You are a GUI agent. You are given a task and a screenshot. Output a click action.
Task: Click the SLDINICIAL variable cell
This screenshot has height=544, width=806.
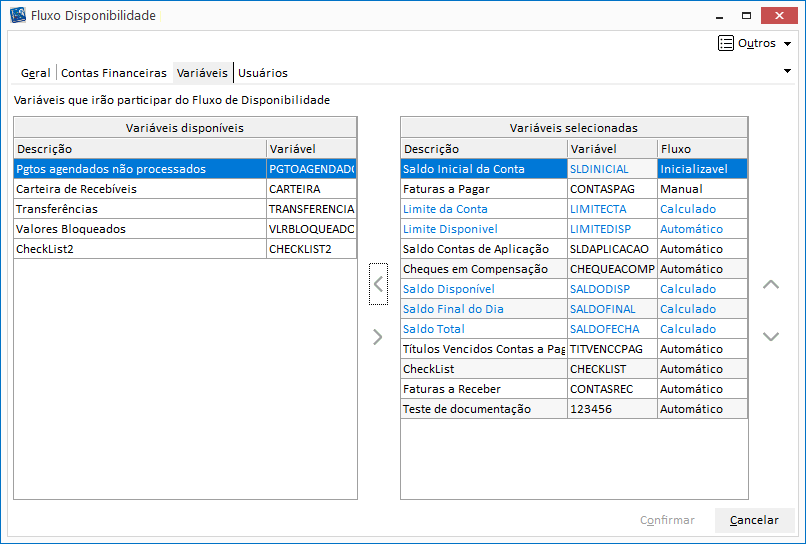pos(612,169)
